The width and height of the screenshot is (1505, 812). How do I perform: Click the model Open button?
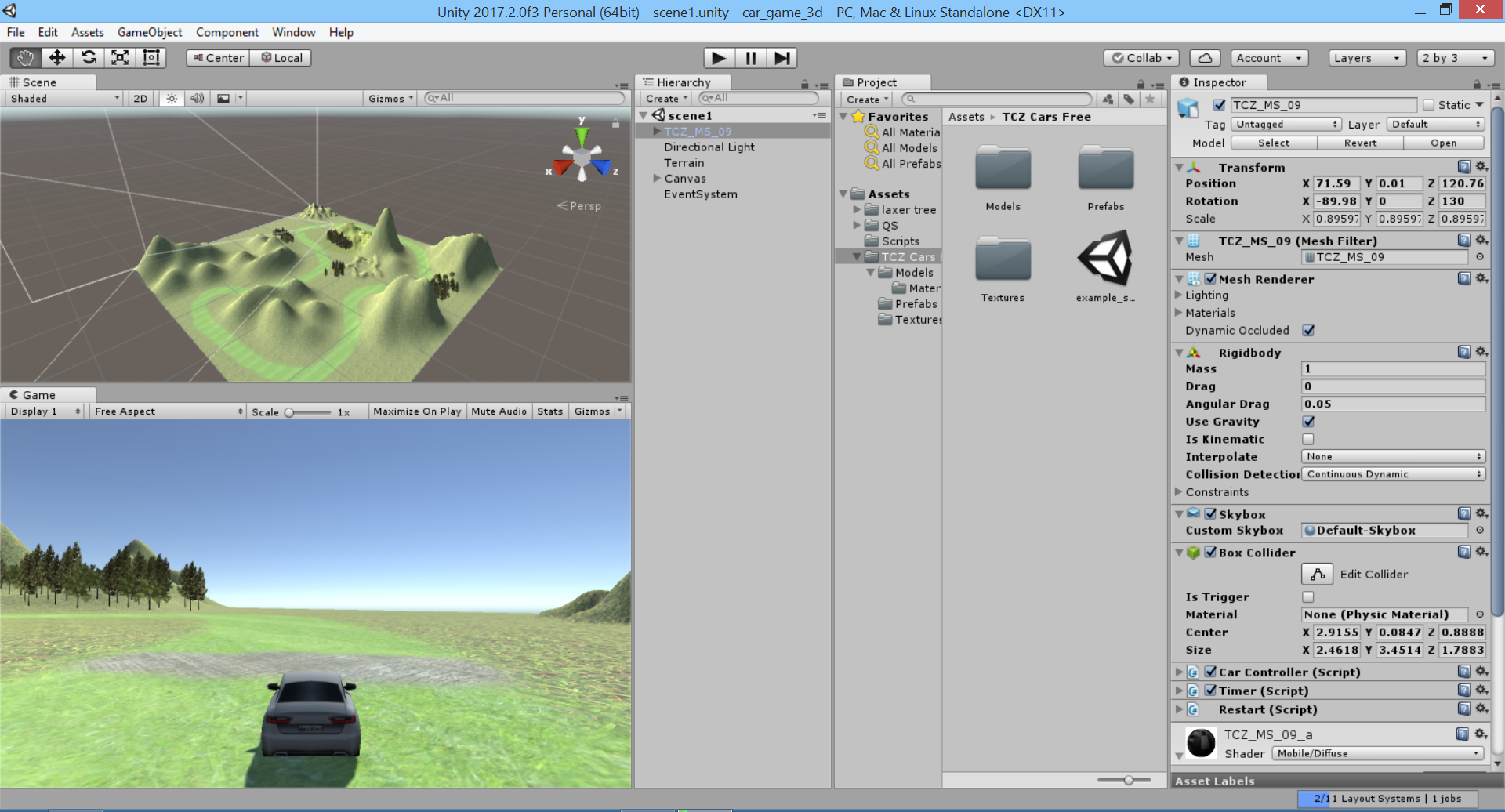1444,143
